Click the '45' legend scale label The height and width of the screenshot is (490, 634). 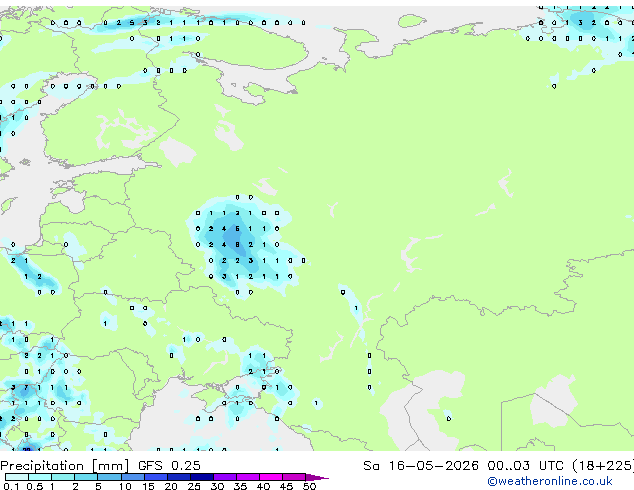click(x=286, y=486)
